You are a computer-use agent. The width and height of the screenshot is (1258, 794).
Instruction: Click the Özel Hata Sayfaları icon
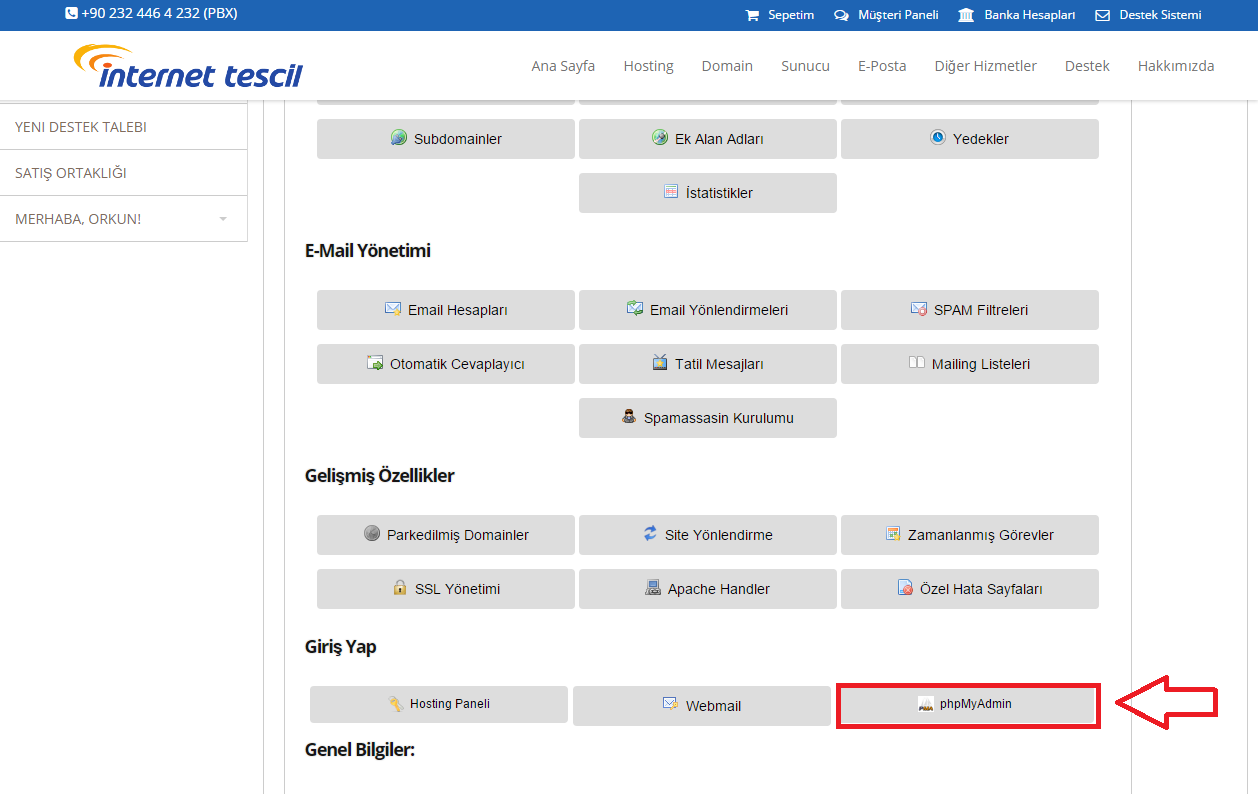click(x=905, y=588)
